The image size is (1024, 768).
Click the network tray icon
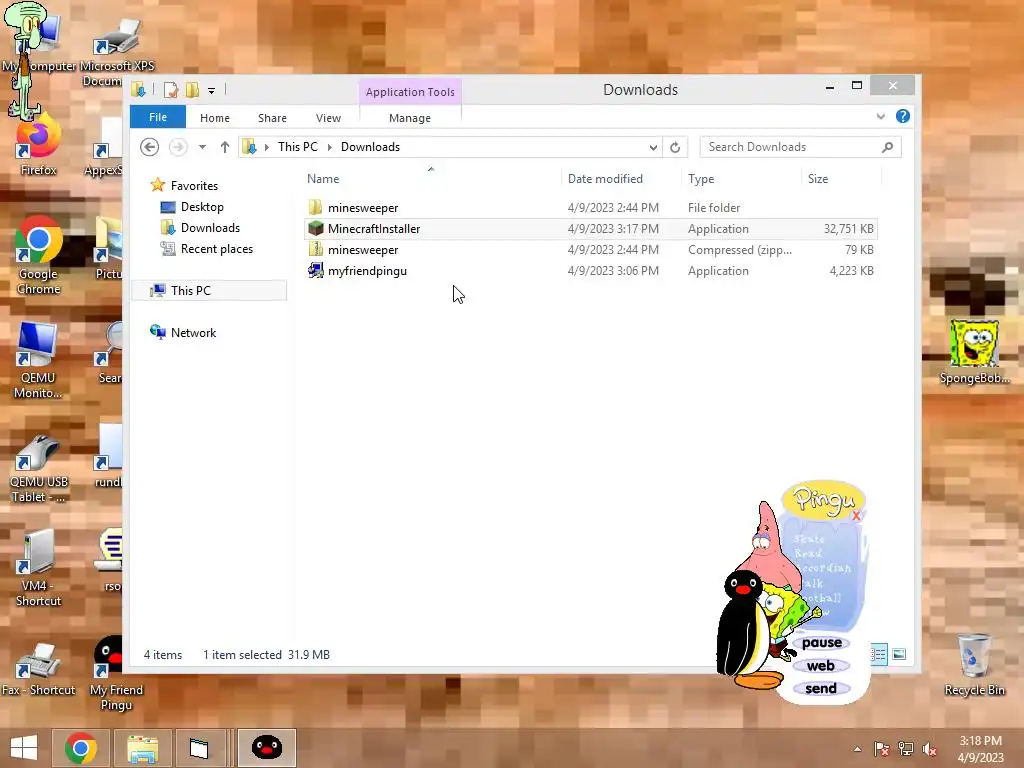905,749
